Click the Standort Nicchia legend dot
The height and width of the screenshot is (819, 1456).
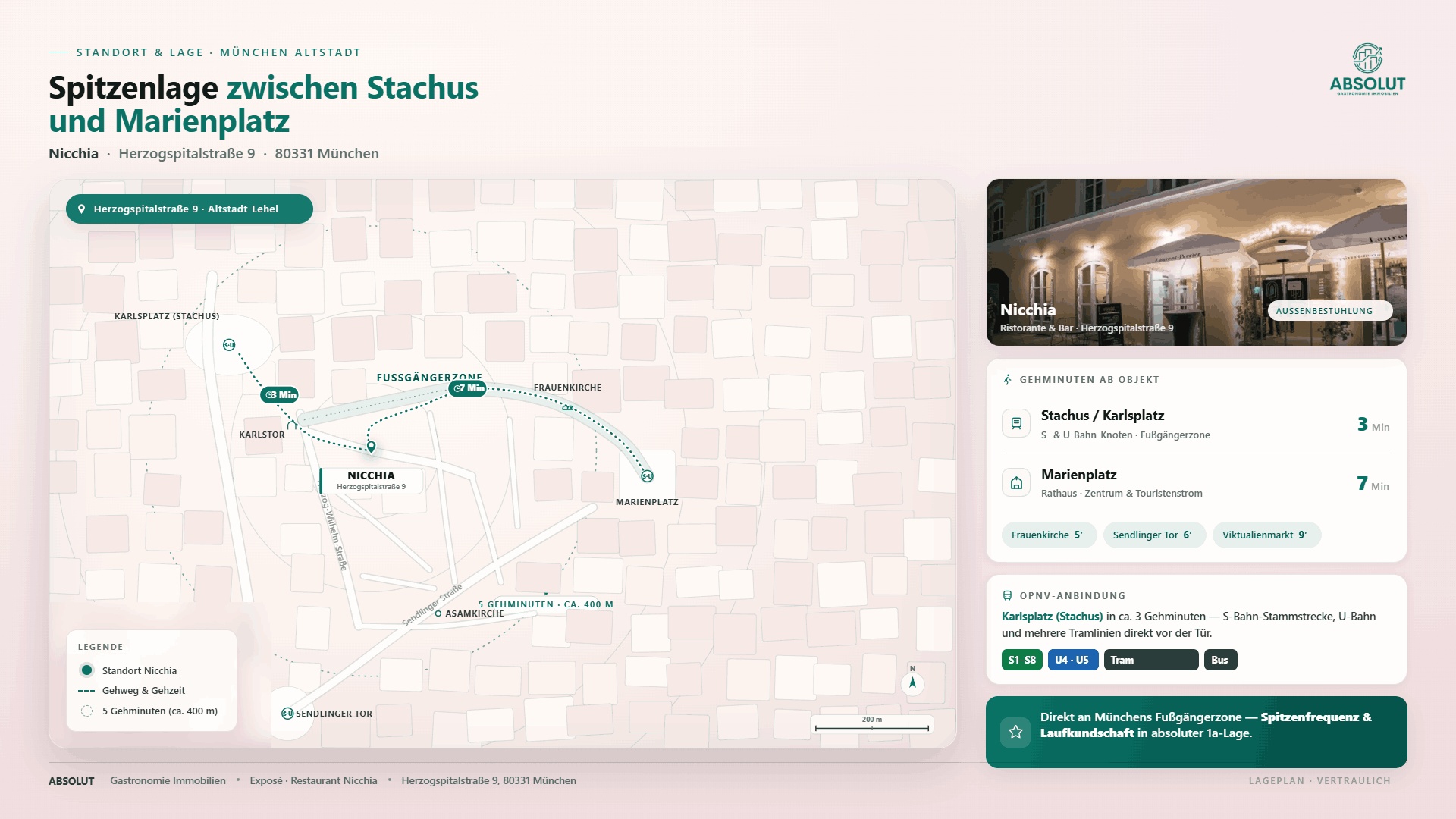[x=86, y=670]
